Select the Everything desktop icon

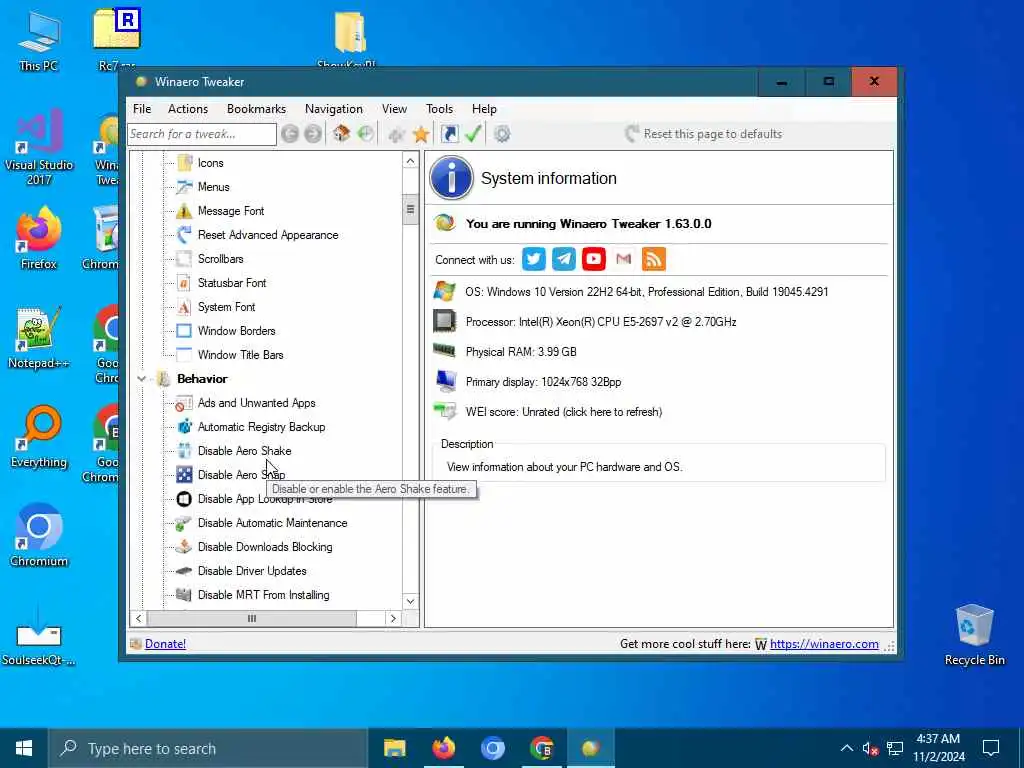click(39, 437)
